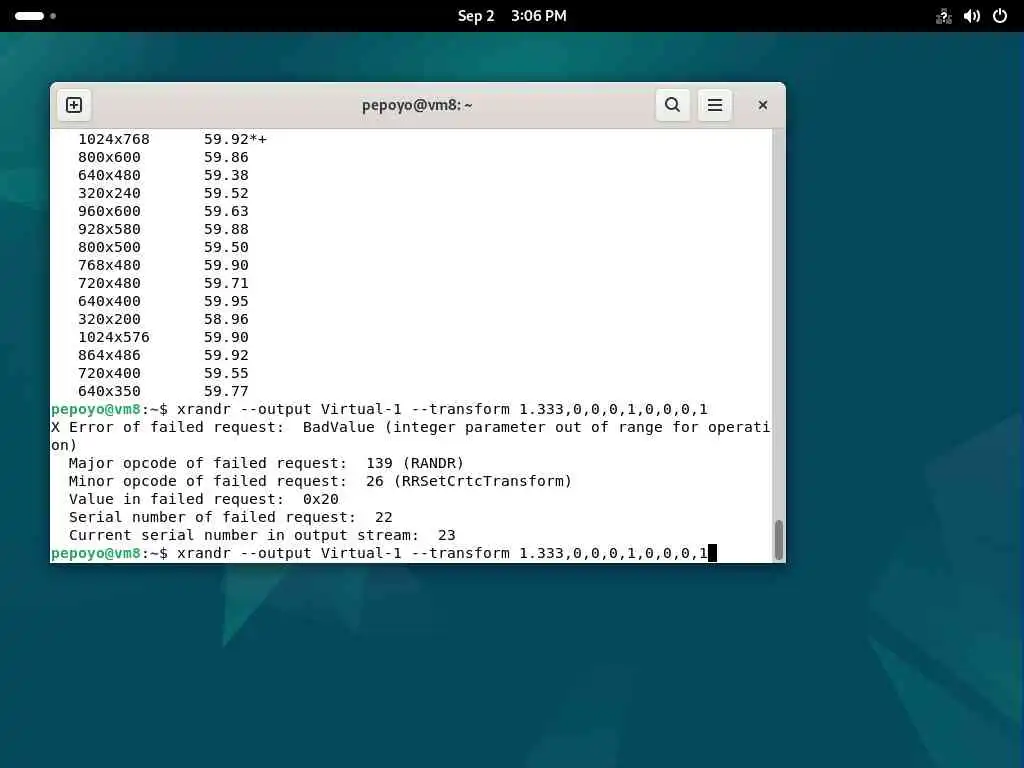Click the 960x600 resolution entry
This screenshot has height=768, width=1024.
(x=109, y=211)
